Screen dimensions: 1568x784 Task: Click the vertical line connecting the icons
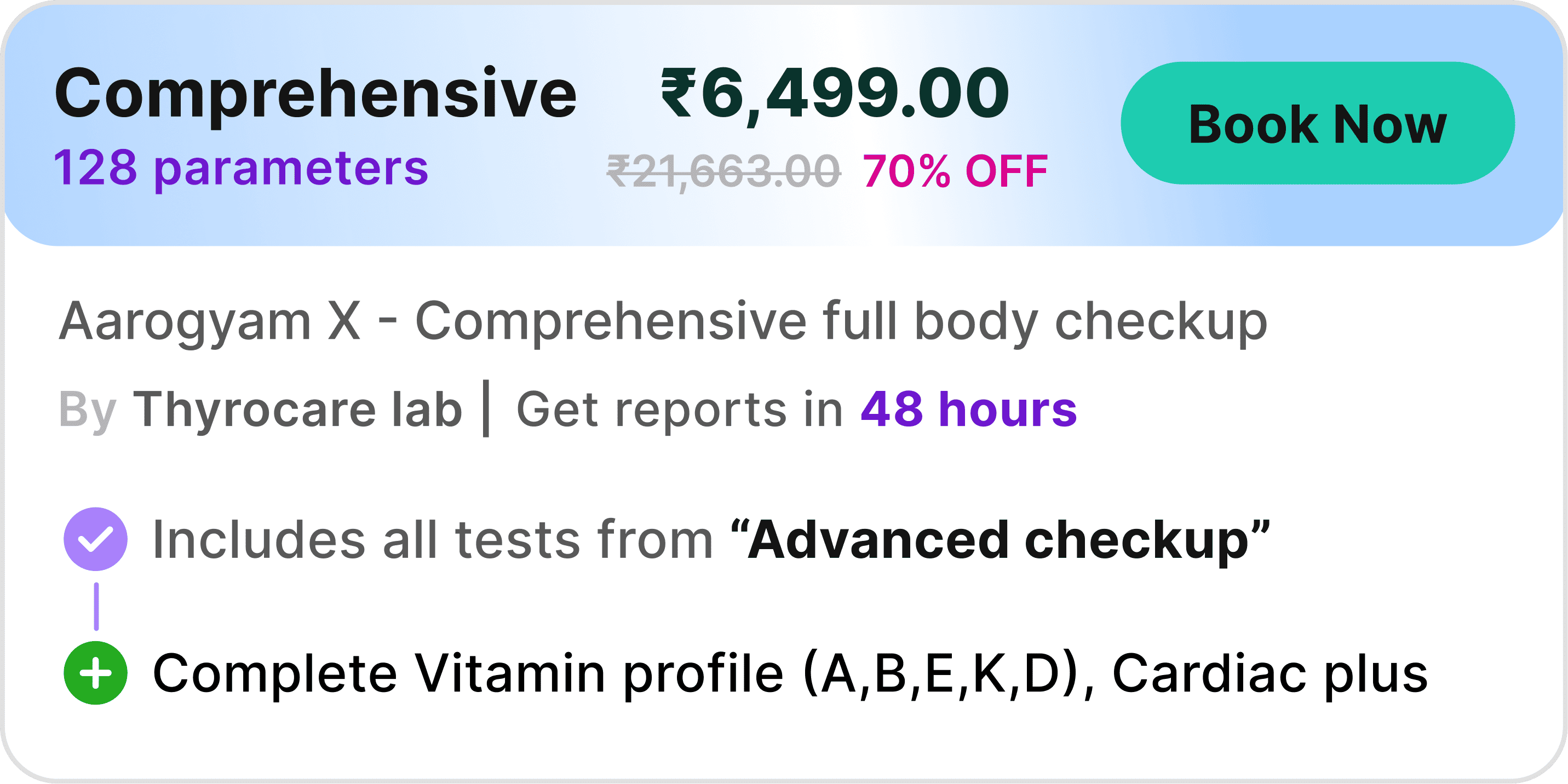coord(96,606)
